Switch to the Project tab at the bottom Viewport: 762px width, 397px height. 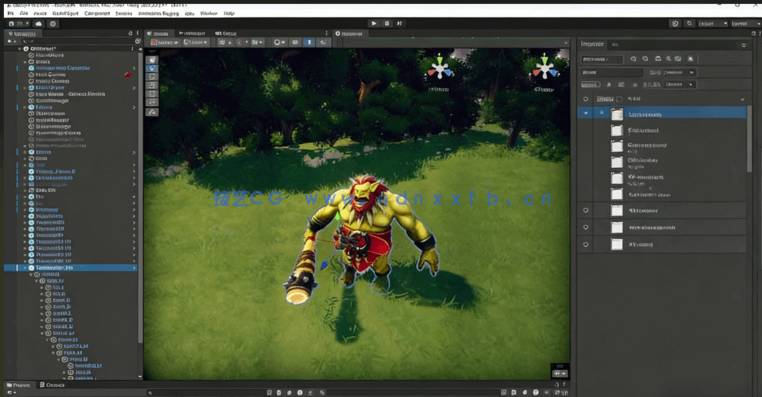[18, 385]
